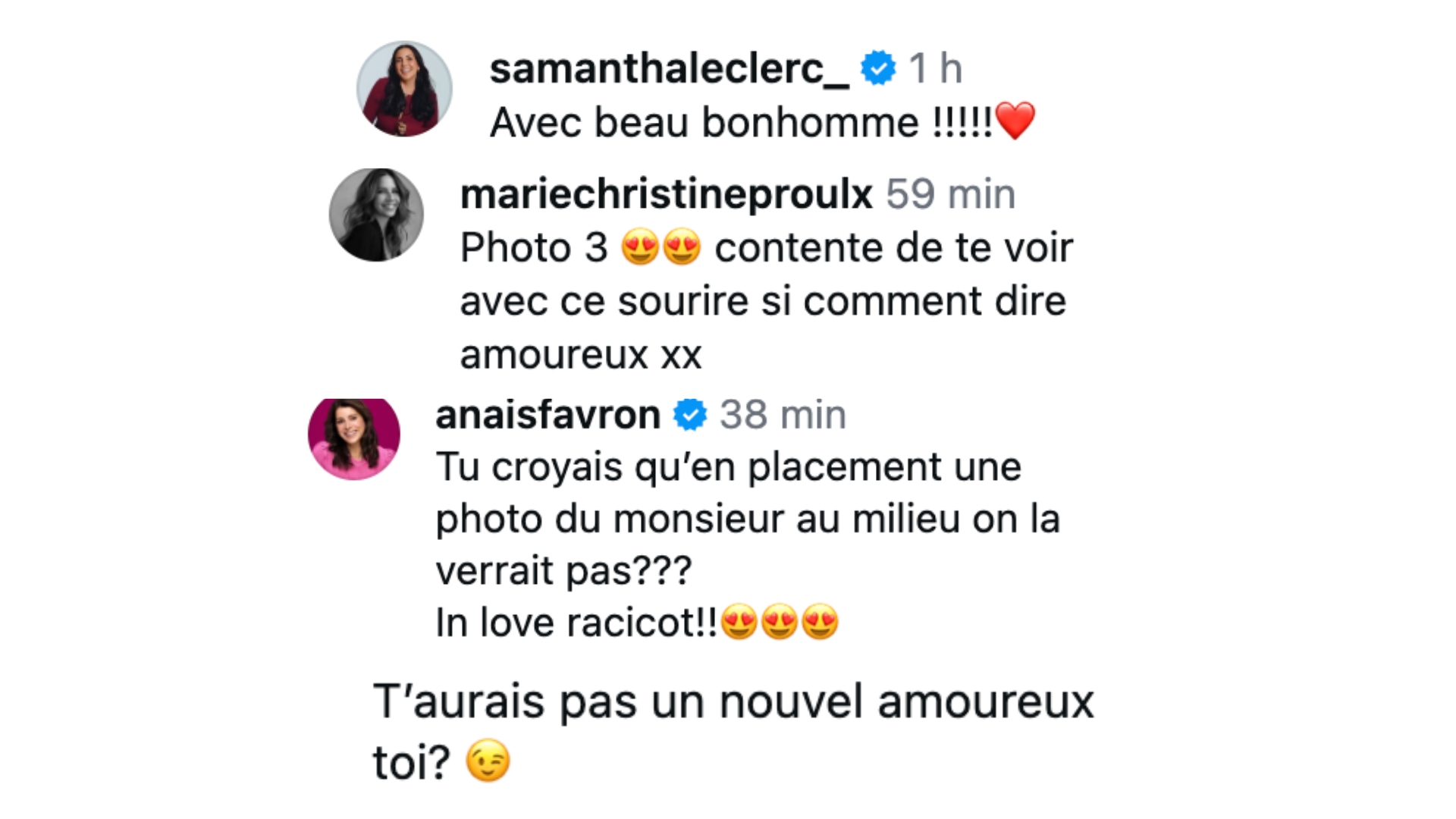Screen dimensions: 1456x819
Task: Open anaisfavron's pink profile picture
Action: [x=353, y=438]
